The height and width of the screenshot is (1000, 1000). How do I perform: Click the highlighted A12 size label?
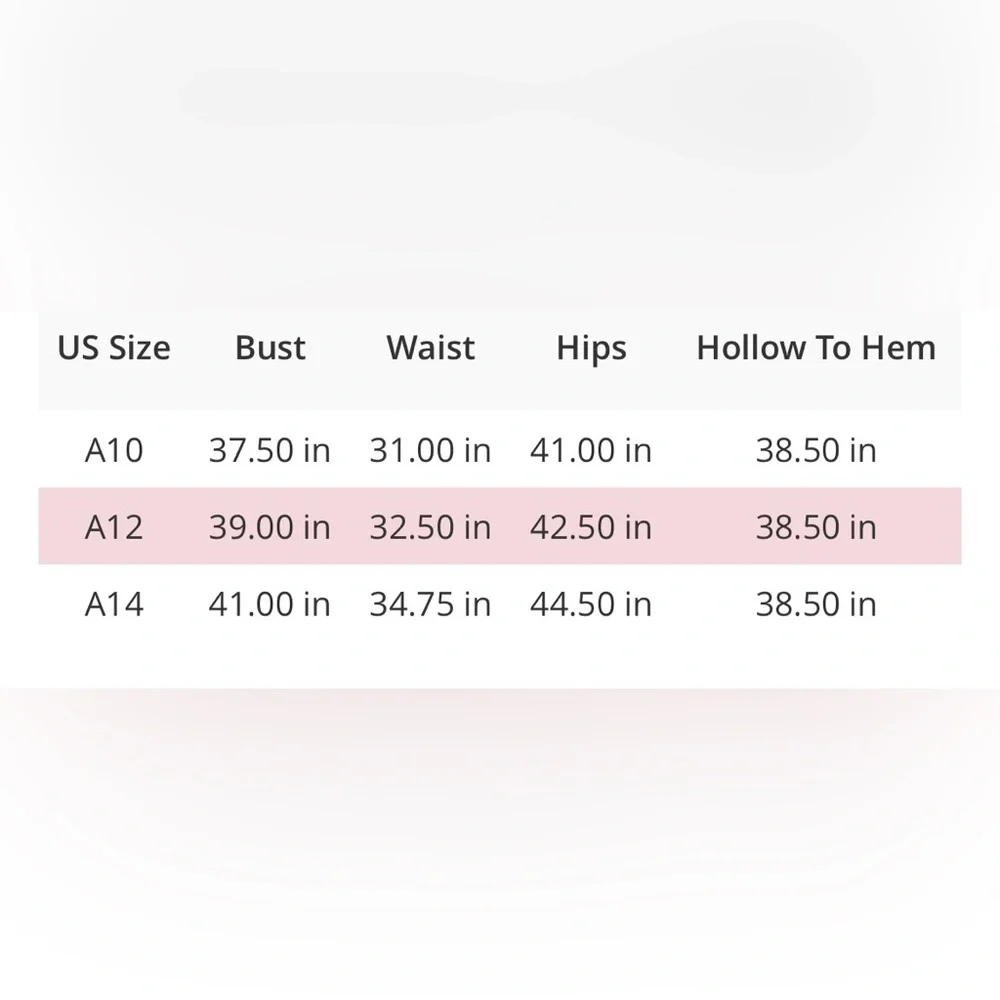[114, 527]
